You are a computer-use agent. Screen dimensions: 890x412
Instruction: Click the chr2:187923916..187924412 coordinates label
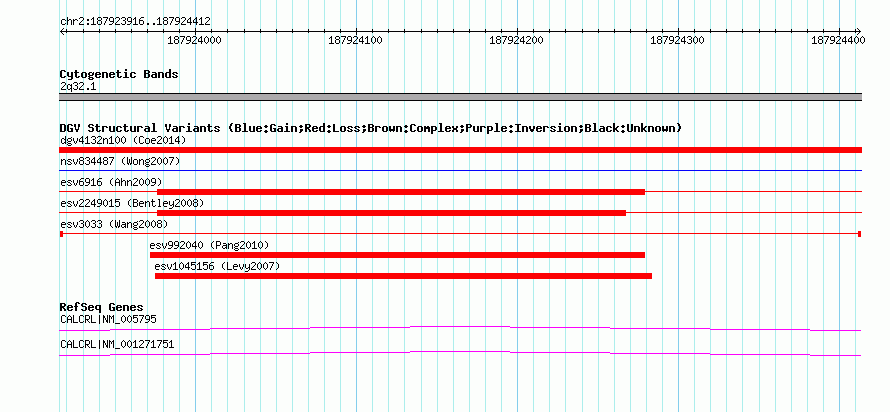coord(136,22)
